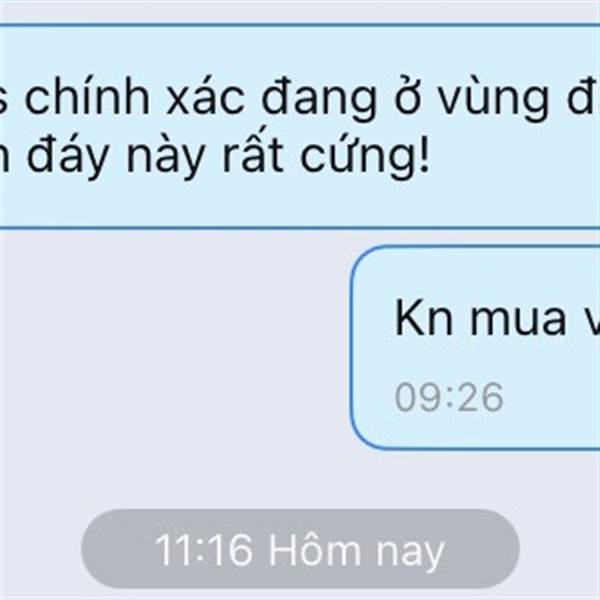This screenshot has width=600, height=600.
Task: Click the word 'Kn' in the lower bubble
Action: (x=424, y=318)
